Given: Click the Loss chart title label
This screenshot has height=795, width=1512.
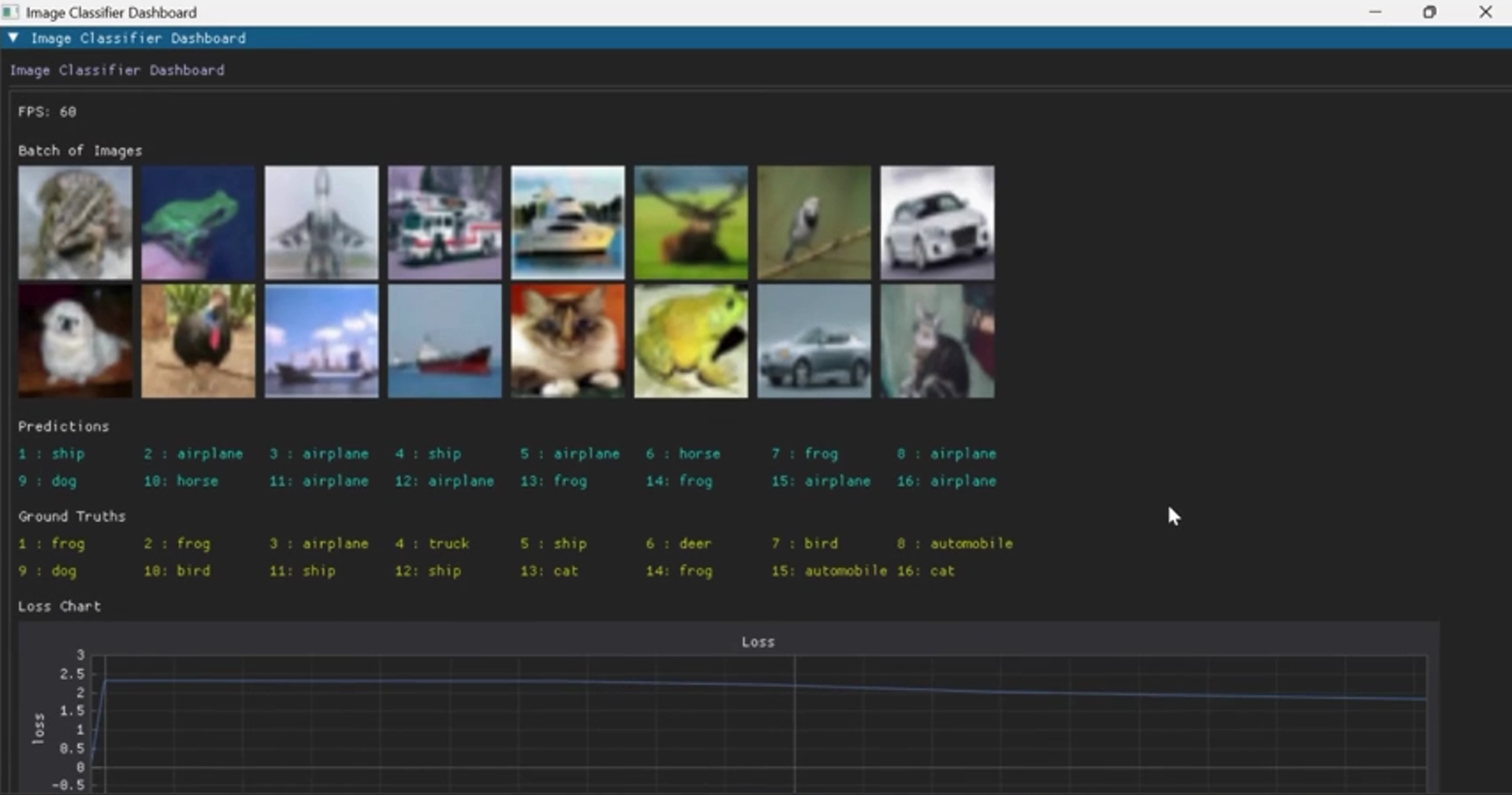Looking at the screenshot, I should point(756,641).
